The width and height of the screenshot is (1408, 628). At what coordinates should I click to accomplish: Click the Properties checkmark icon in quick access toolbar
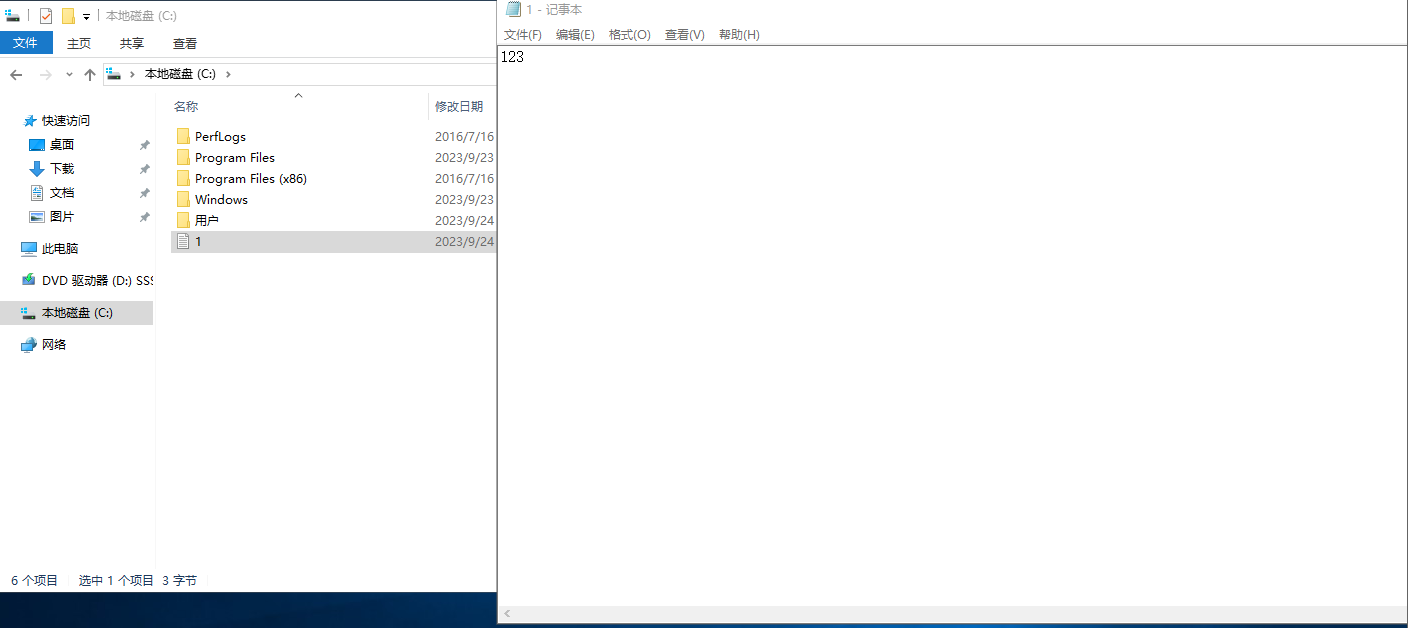coord(46,16)
